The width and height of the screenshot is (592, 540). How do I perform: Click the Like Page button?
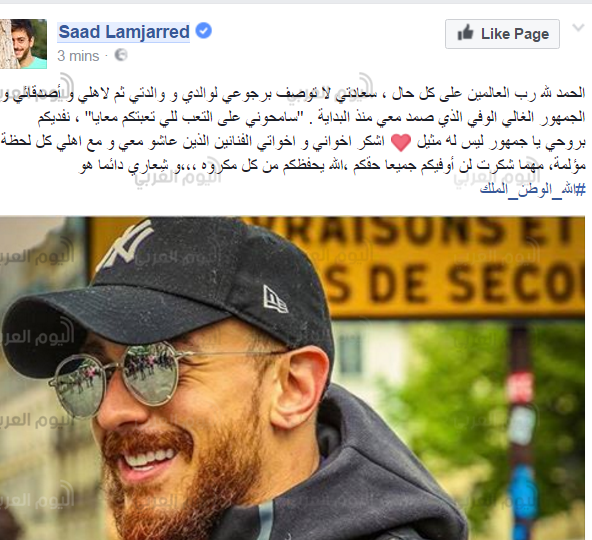point(502,34)
